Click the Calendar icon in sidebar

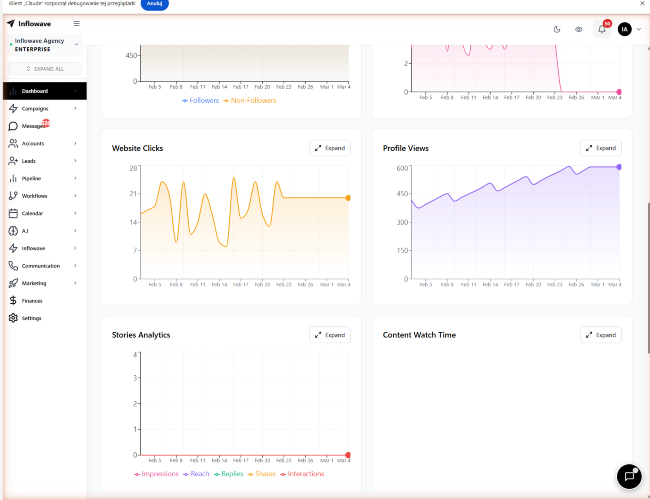tap(12, 213)
